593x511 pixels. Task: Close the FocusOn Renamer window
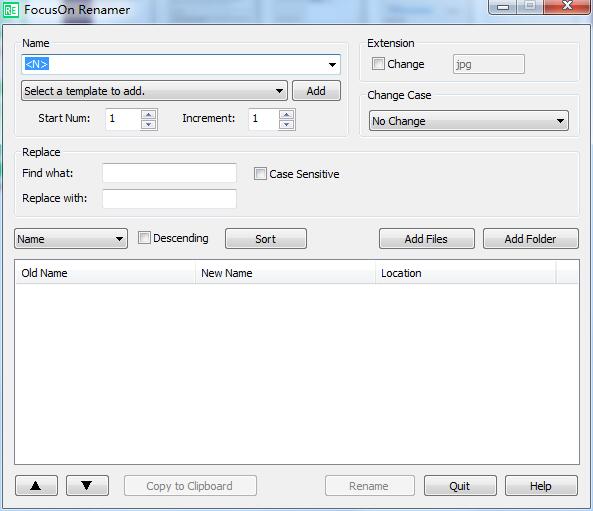tap(567, 6)
